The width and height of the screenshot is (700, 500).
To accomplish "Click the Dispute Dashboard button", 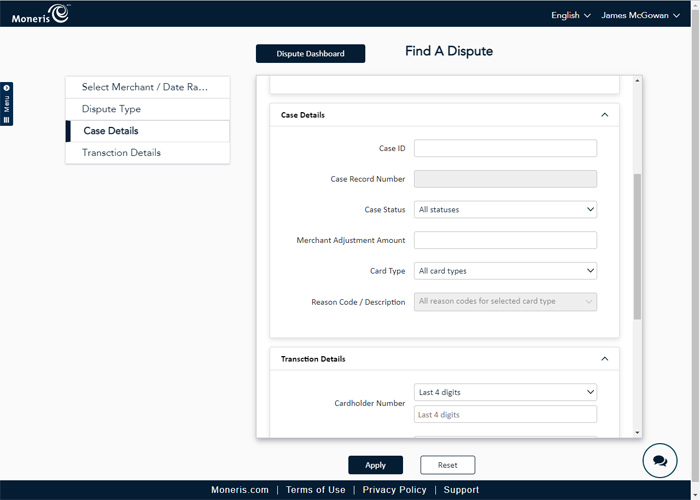I will (x=310, y=54).
